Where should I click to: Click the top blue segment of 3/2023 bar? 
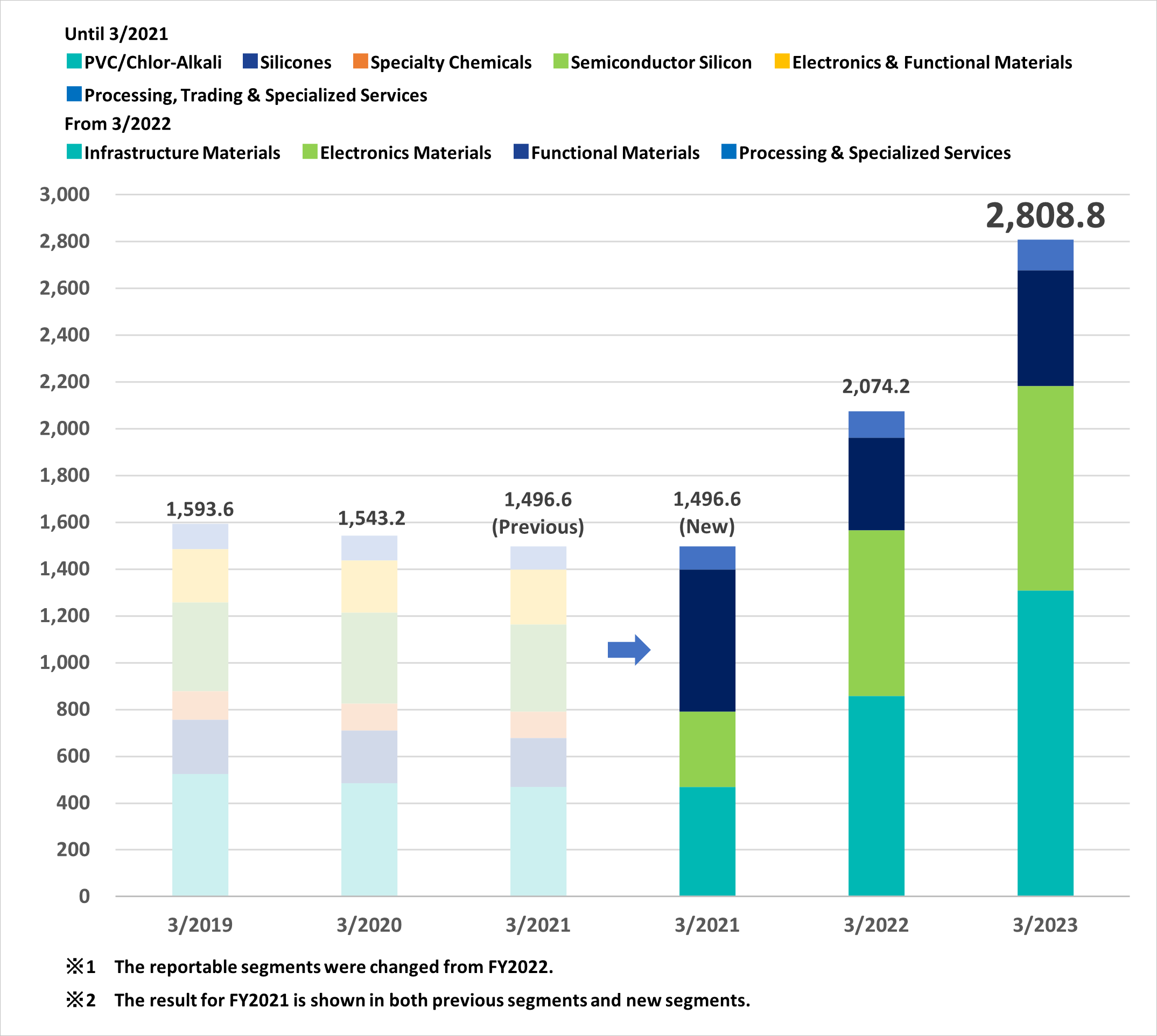1046,255
